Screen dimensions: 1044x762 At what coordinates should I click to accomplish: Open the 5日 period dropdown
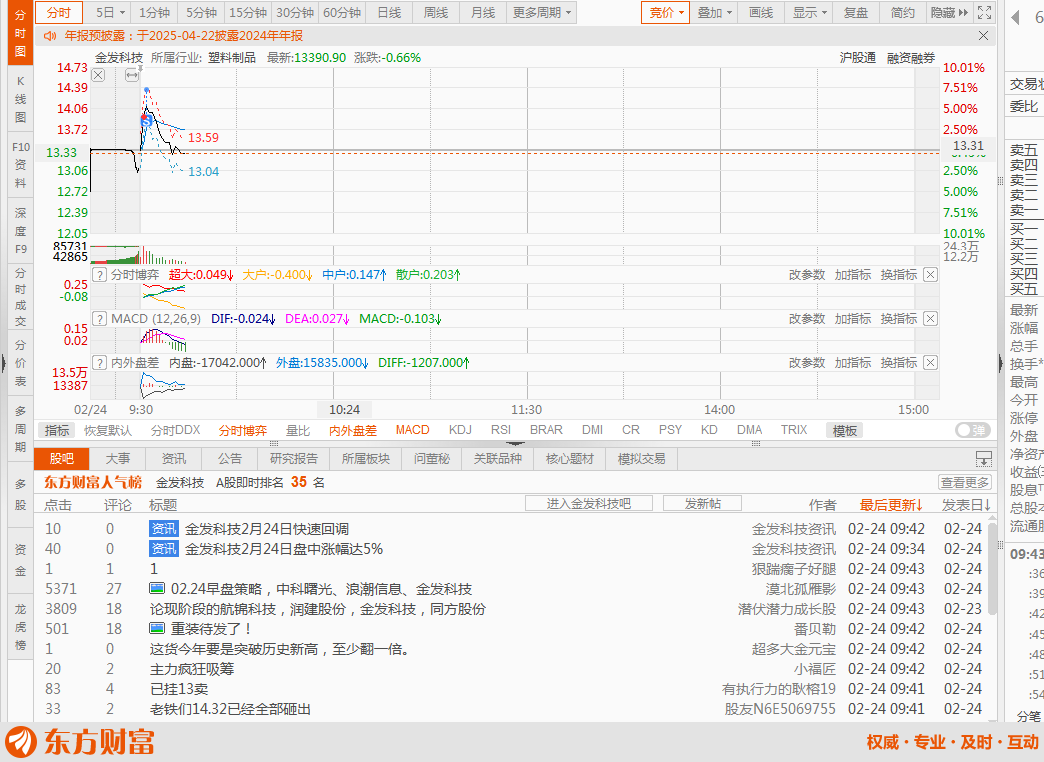click(111, 13)
